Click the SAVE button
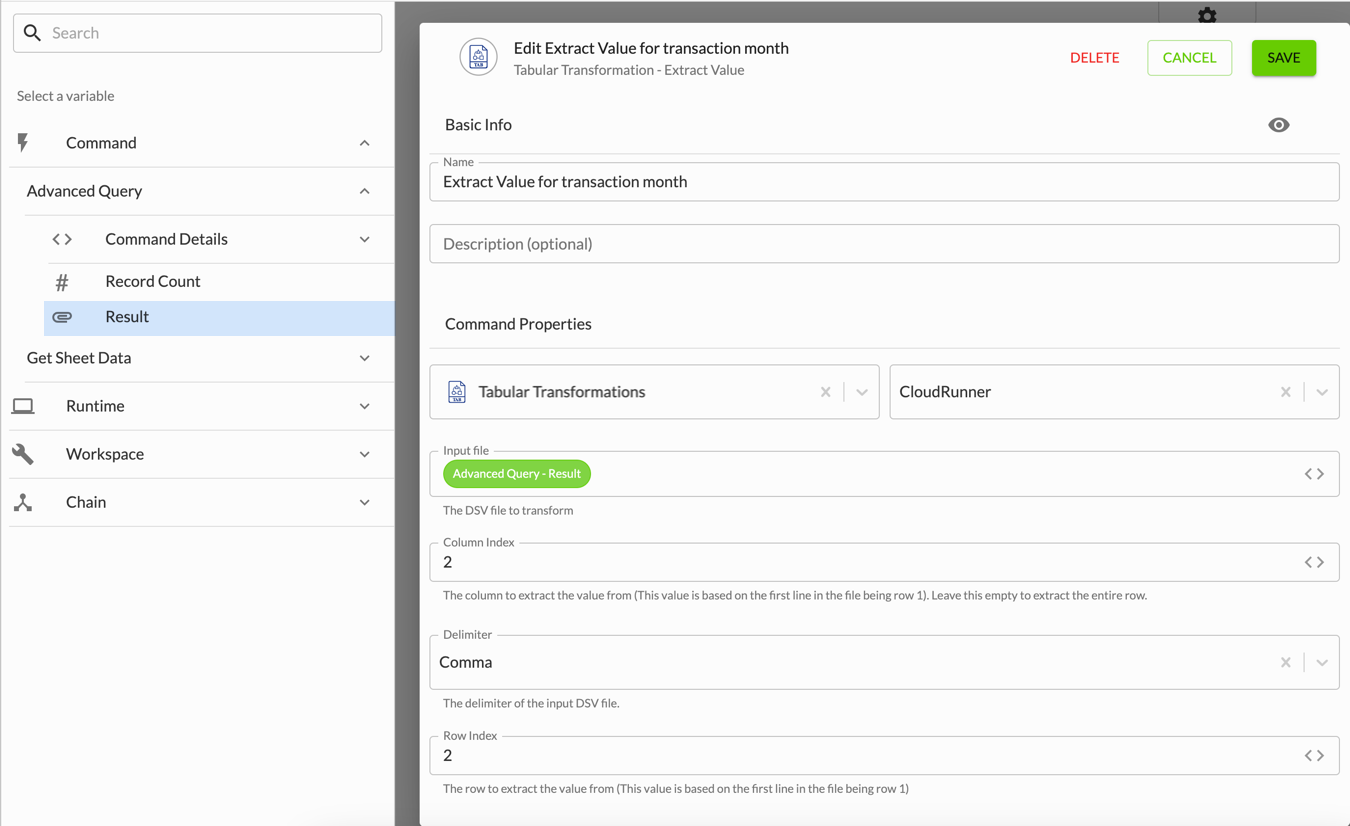1350x826 pixels. point(1283,58)
